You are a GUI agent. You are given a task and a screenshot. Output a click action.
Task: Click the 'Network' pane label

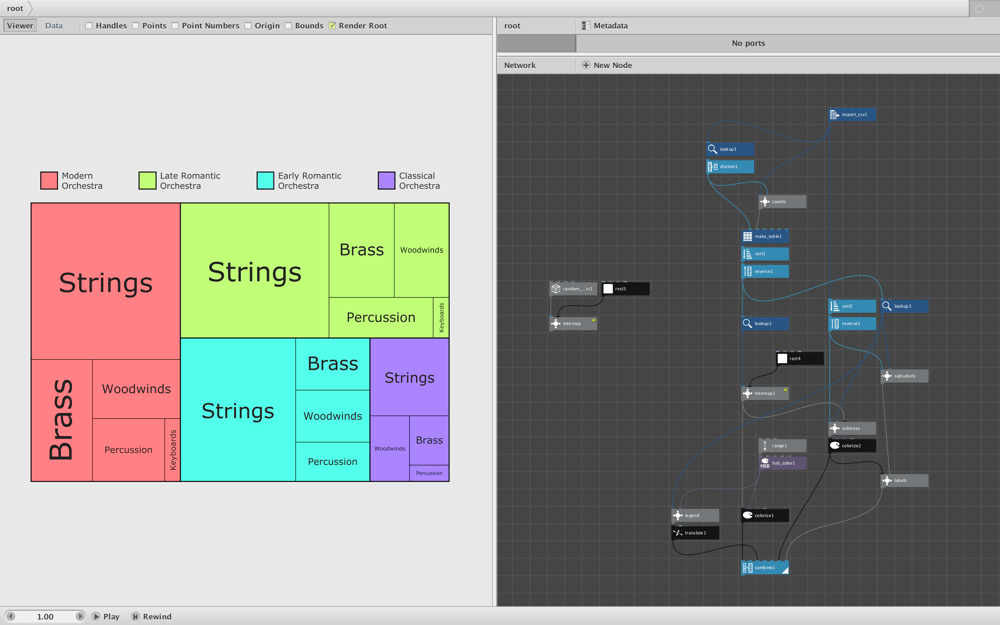520,65
